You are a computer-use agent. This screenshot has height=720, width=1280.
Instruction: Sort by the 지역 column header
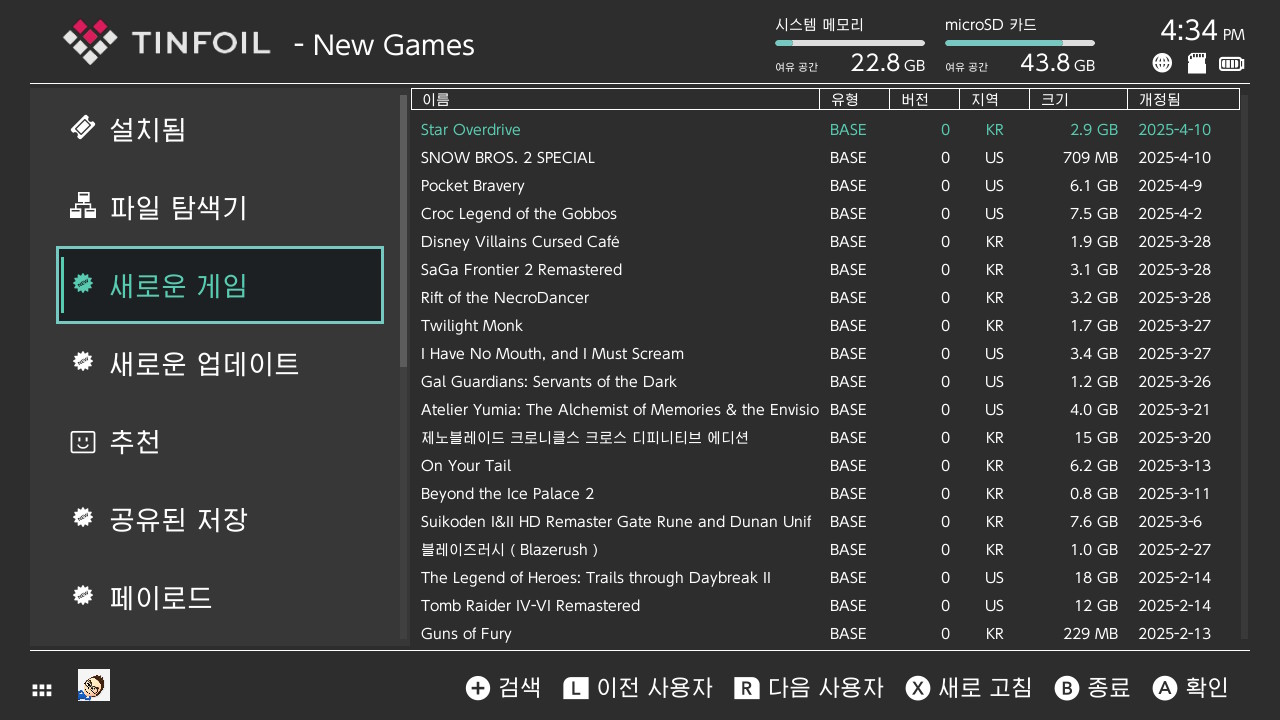tap(994, 99)
